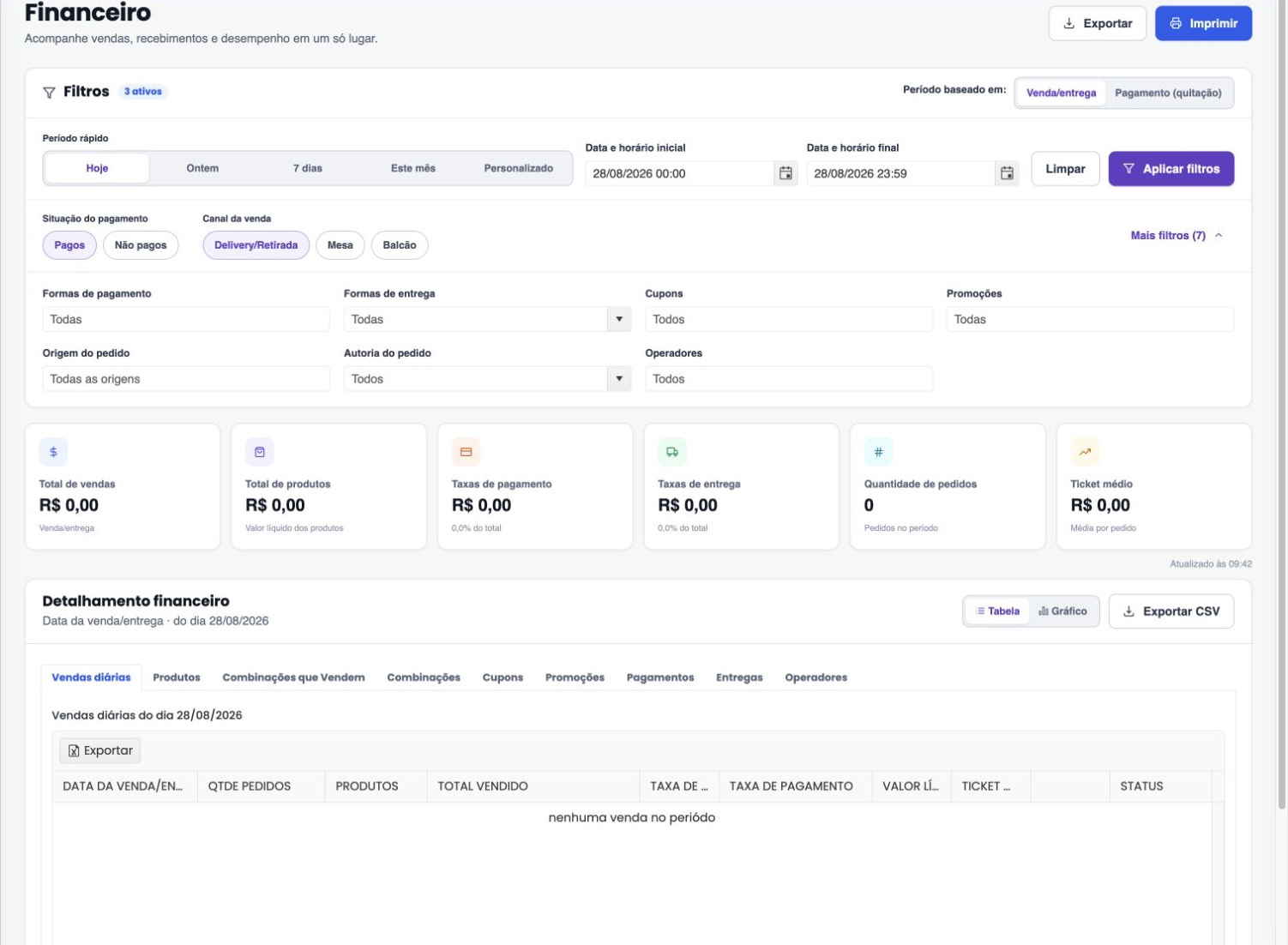1288x945 pixels.
Task: Click the Exportar button beside Imprimir
Action: [1098, 24]
